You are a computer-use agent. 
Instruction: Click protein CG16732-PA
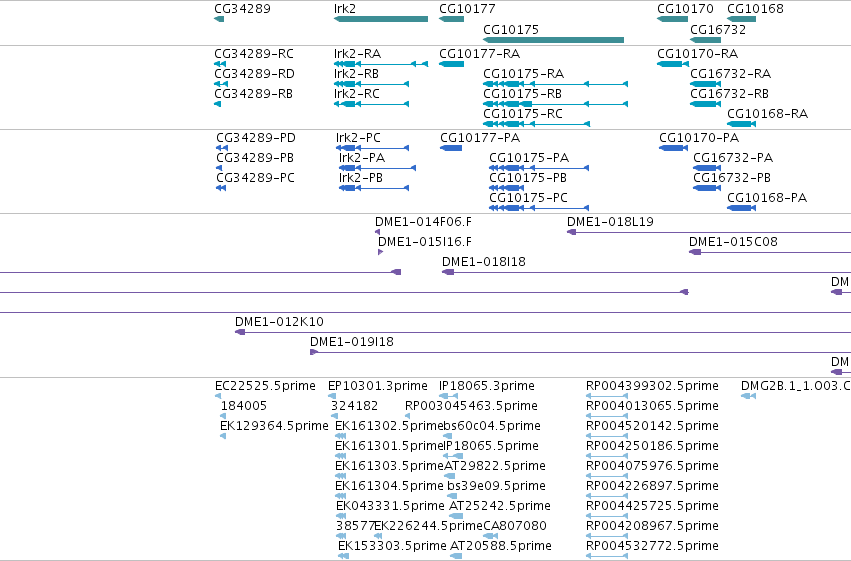733,158
